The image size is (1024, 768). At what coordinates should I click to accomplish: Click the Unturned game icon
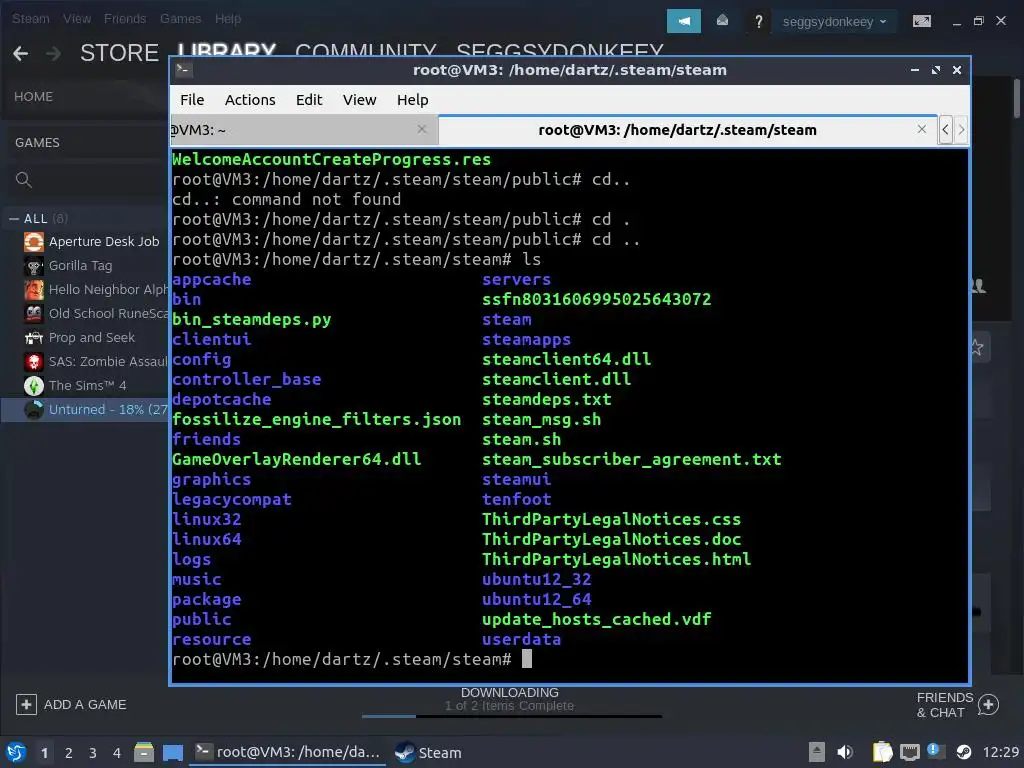tap(33, 410)
